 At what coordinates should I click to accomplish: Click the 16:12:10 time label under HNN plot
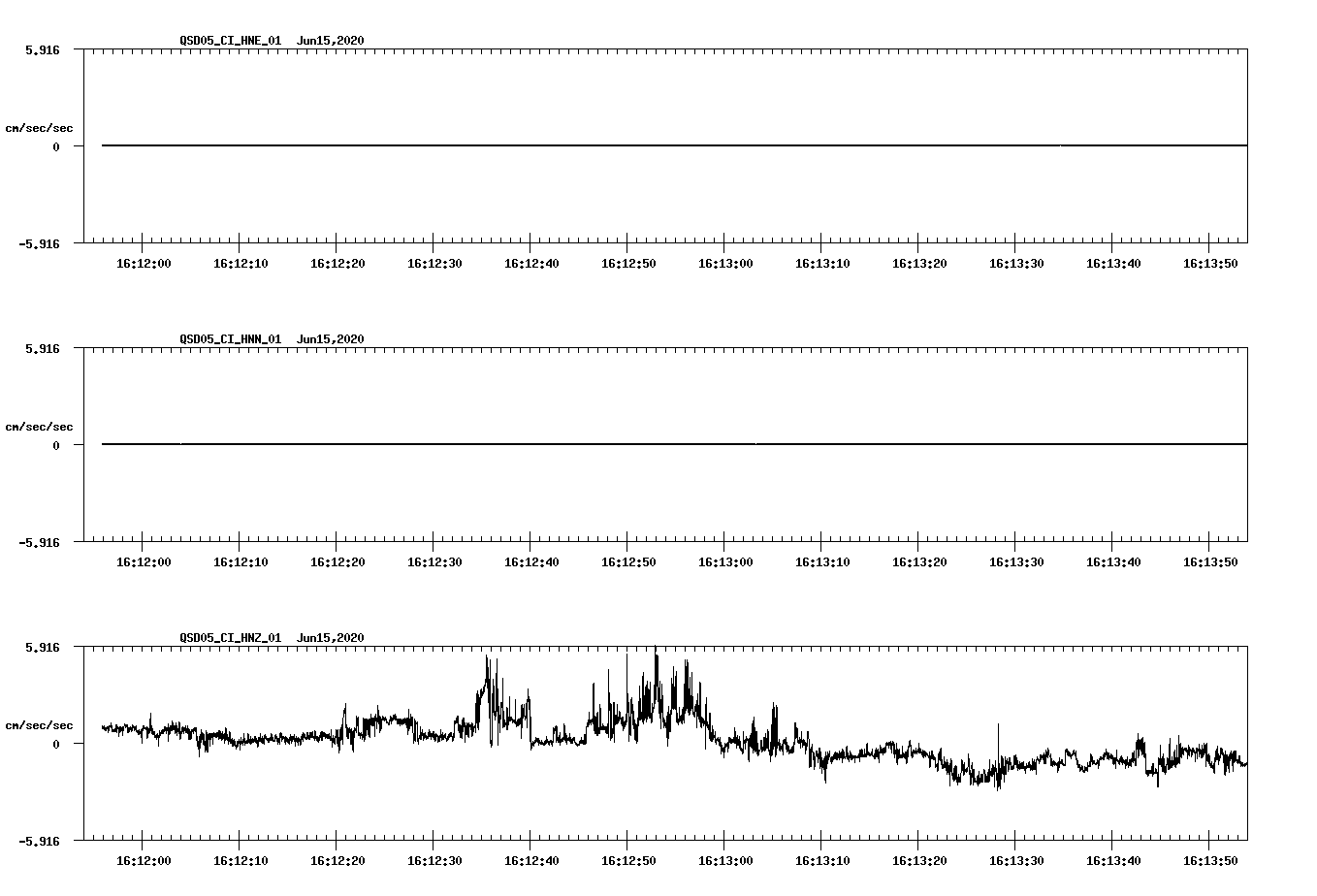pos(241,562)
